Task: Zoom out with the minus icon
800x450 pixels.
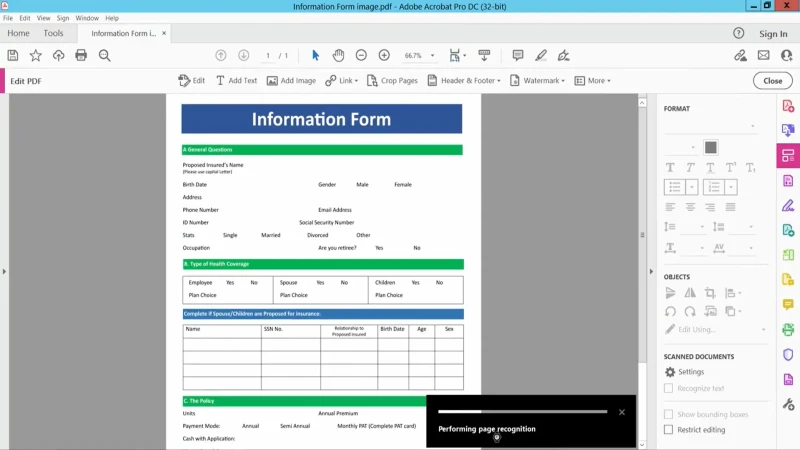Action: click(361, 55)
